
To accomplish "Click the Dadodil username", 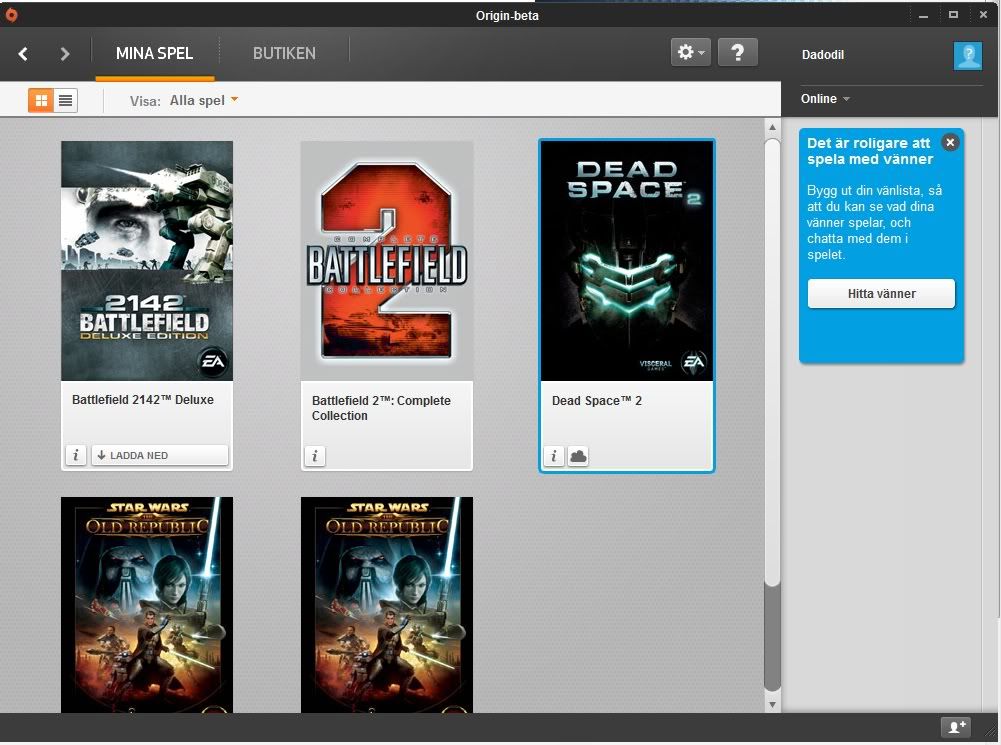I will point(823,55).
